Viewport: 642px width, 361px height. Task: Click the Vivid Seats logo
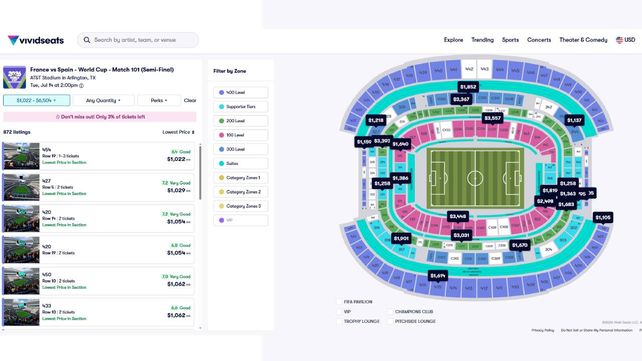(36, 40)
